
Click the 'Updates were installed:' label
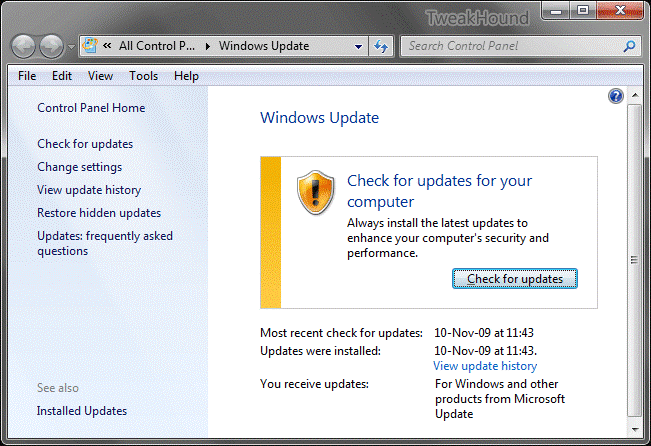point(321,351)
